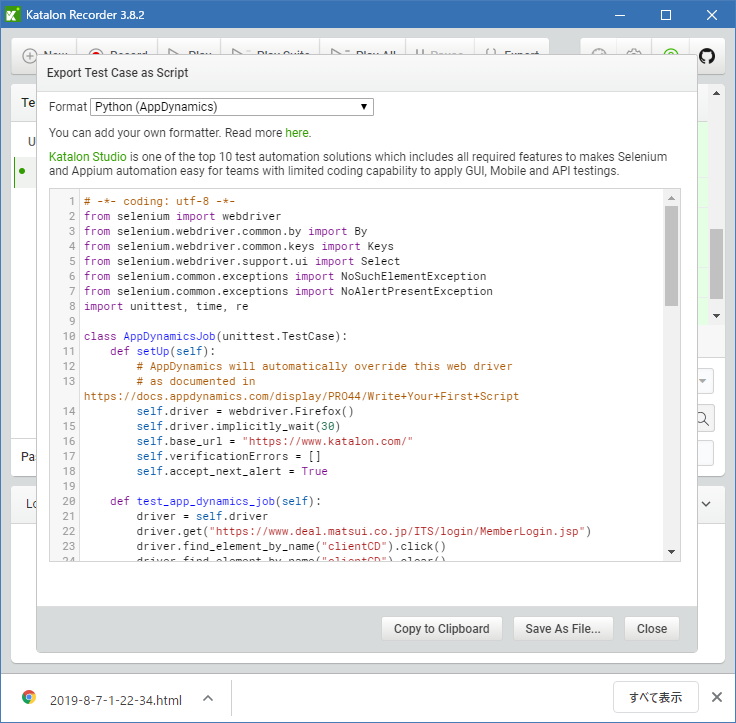
Task: Close the Export Test Case dialog
Action: coord(652,629)
